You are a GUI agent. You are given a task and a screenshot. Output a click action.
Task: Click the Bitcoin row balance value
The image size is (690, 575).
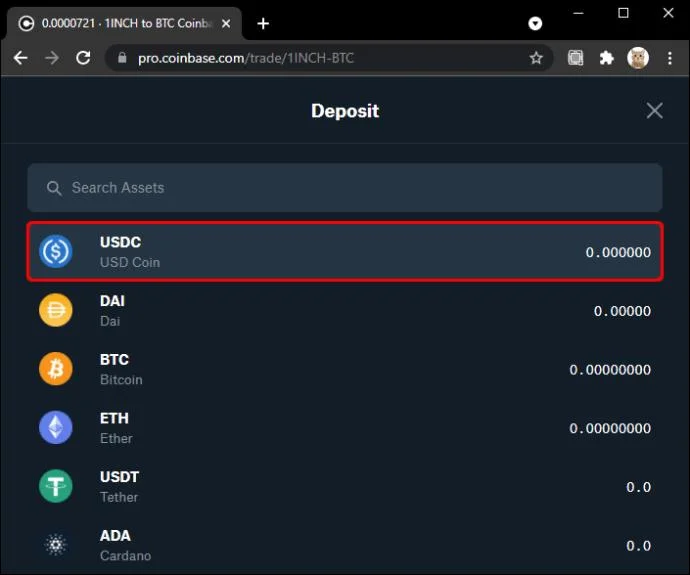click(x=610, y=370)
